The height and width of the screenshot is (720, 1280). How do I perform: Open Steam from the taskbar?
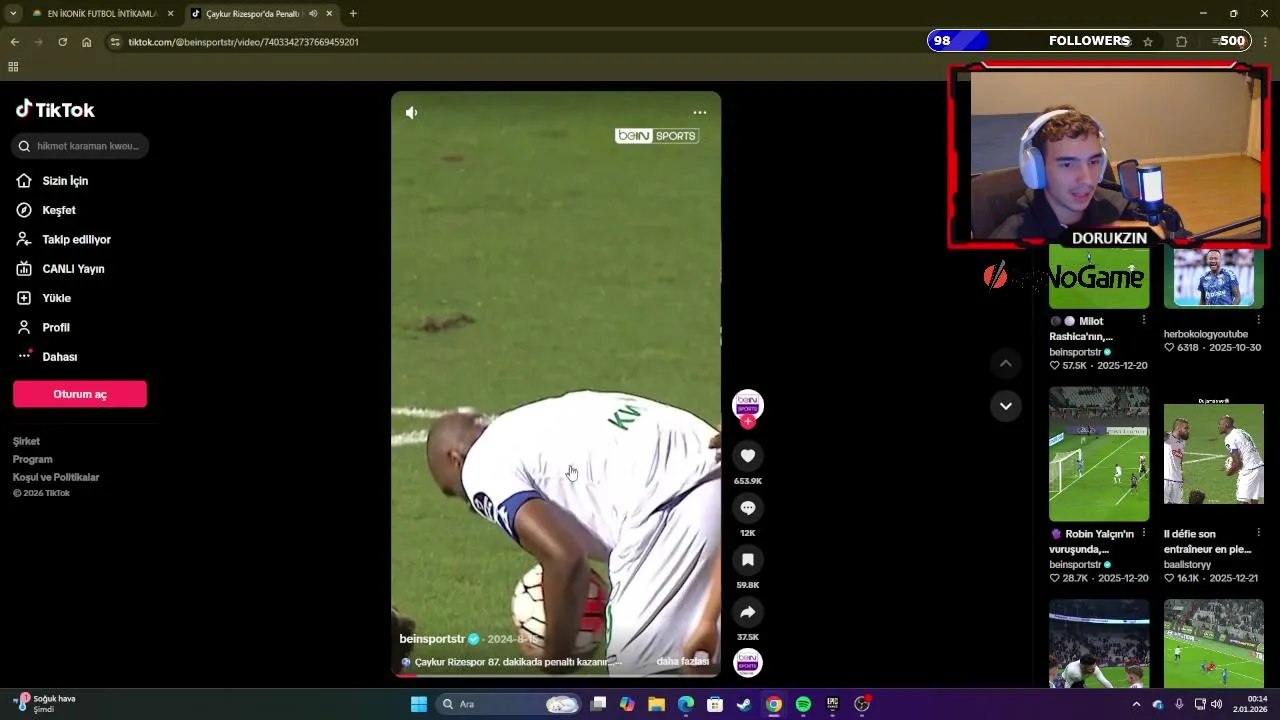pos(744,704)
